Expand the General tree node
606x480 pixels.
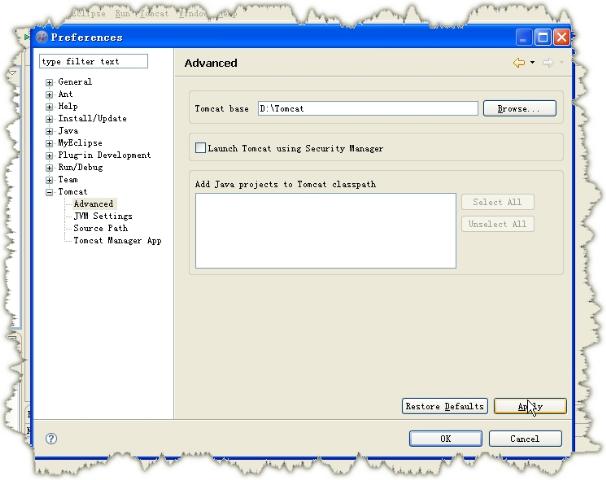(49, 82)
